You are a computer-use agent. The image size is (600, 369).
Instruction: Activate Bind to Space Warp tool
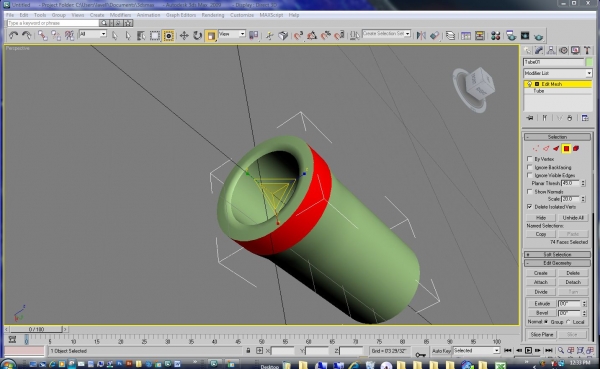click(x=69, y=36)
